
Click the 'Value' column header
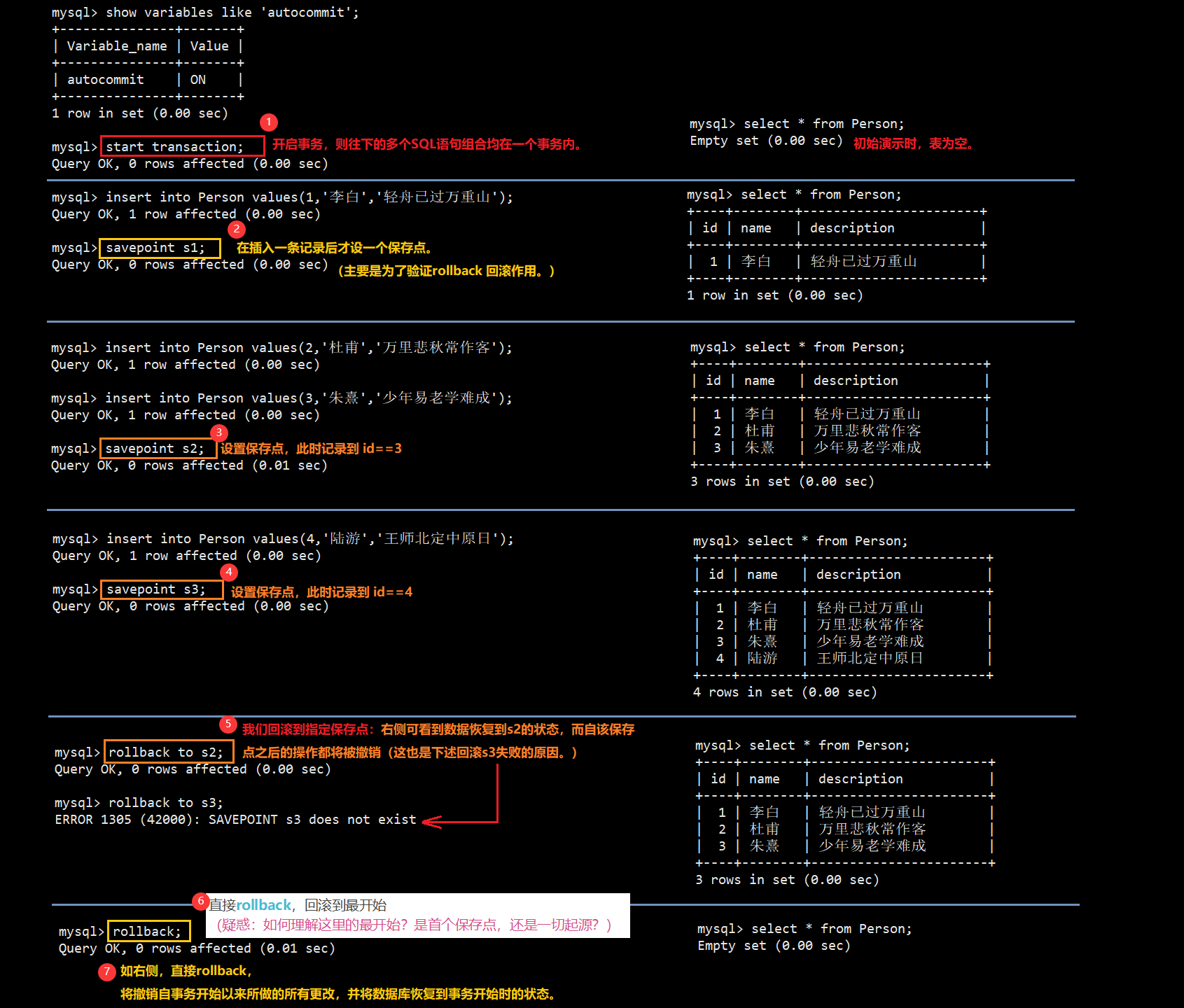(x=209, y=45)
